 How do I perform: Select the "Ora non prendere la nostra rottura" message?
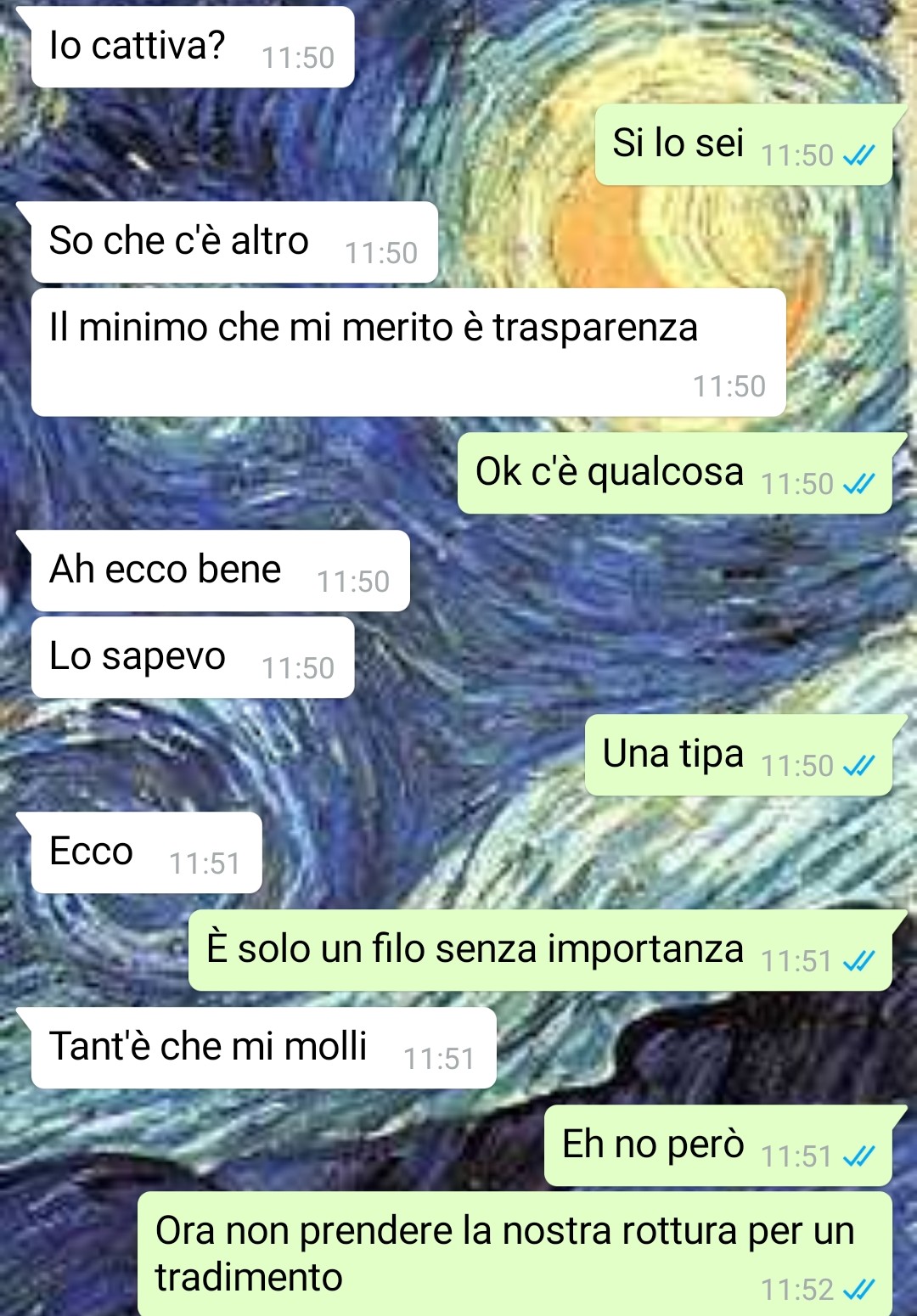(515, 1254)
